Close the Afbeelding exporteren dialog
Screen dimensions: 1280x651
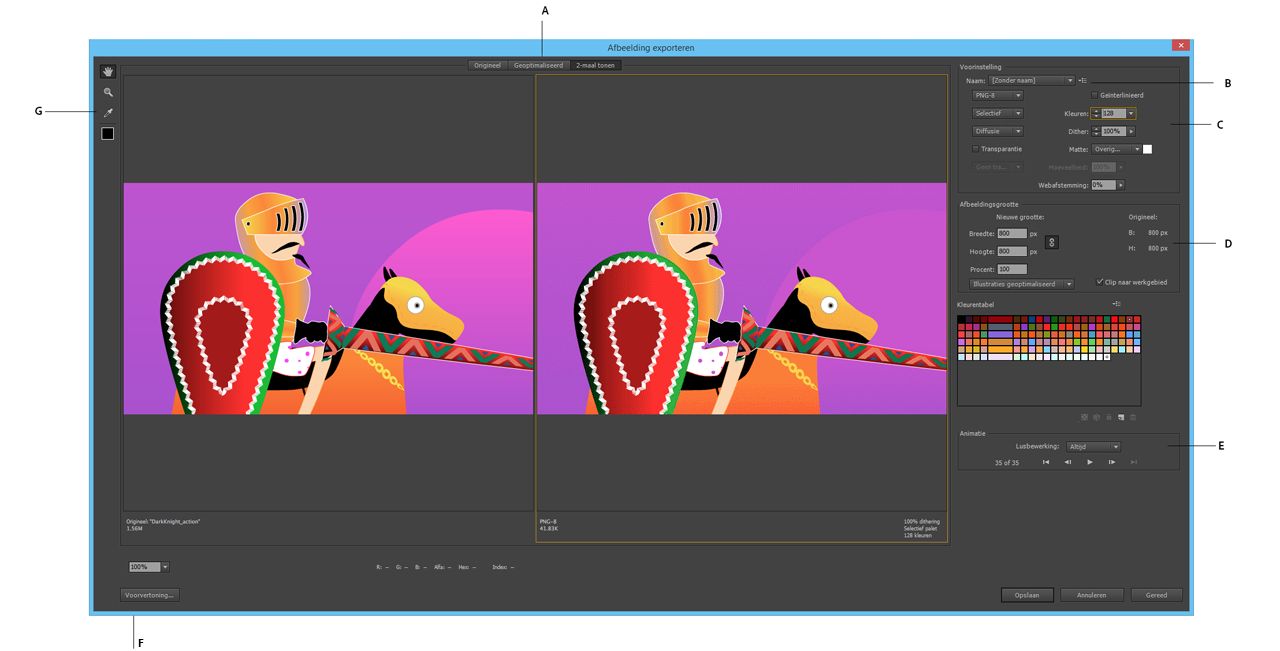coord(1181,46)
